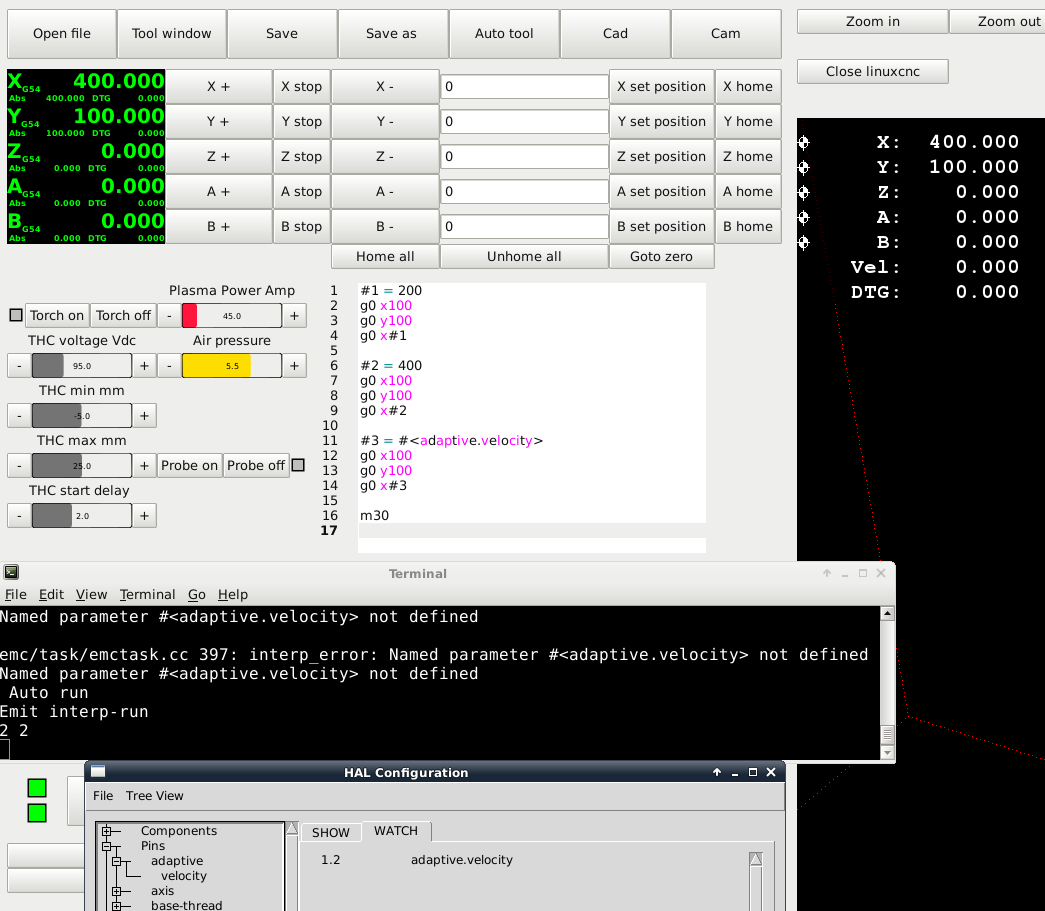Click the X position input field
The image size is (1045, 911).
[524, 87]
